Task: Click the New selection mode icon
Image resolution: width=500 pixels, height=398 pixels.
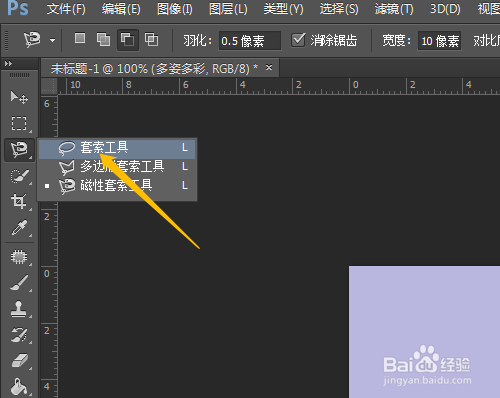Action: pyautogui.click(x=80, y=39)
